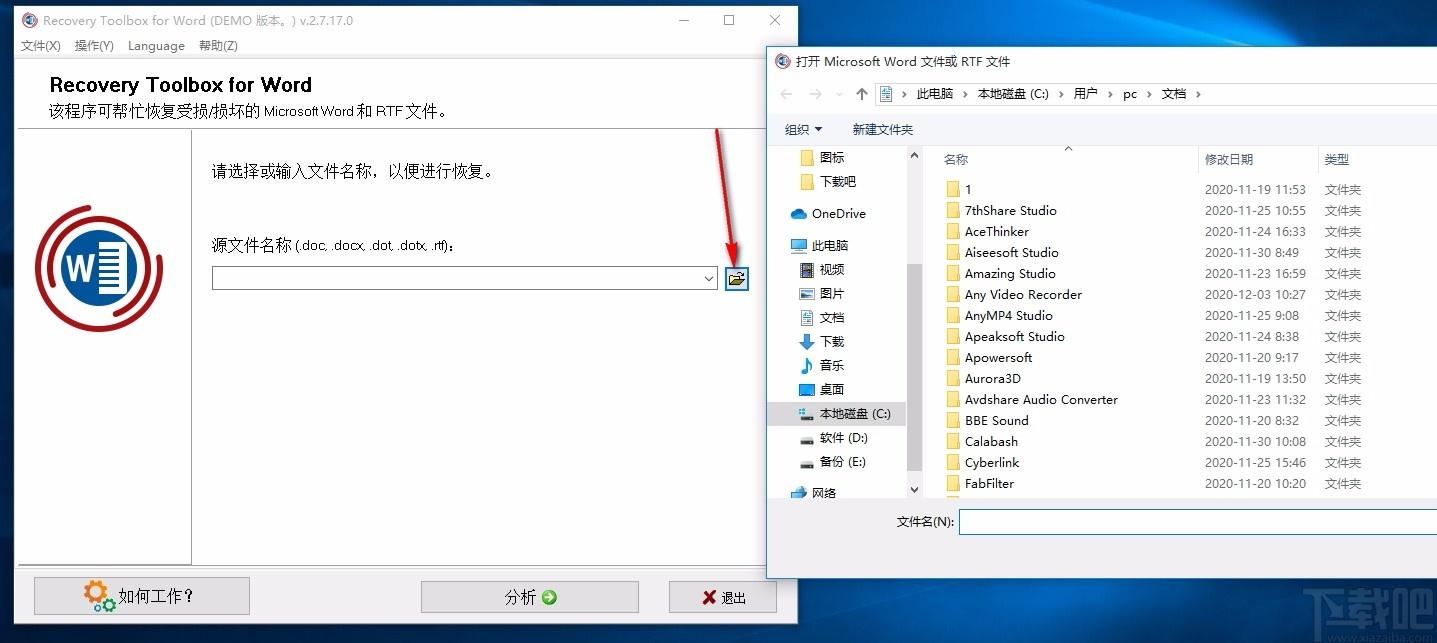Screen dimensions: 1437x643
Task: Select the Aurora3D folder
Action: [x=992, y=379]
